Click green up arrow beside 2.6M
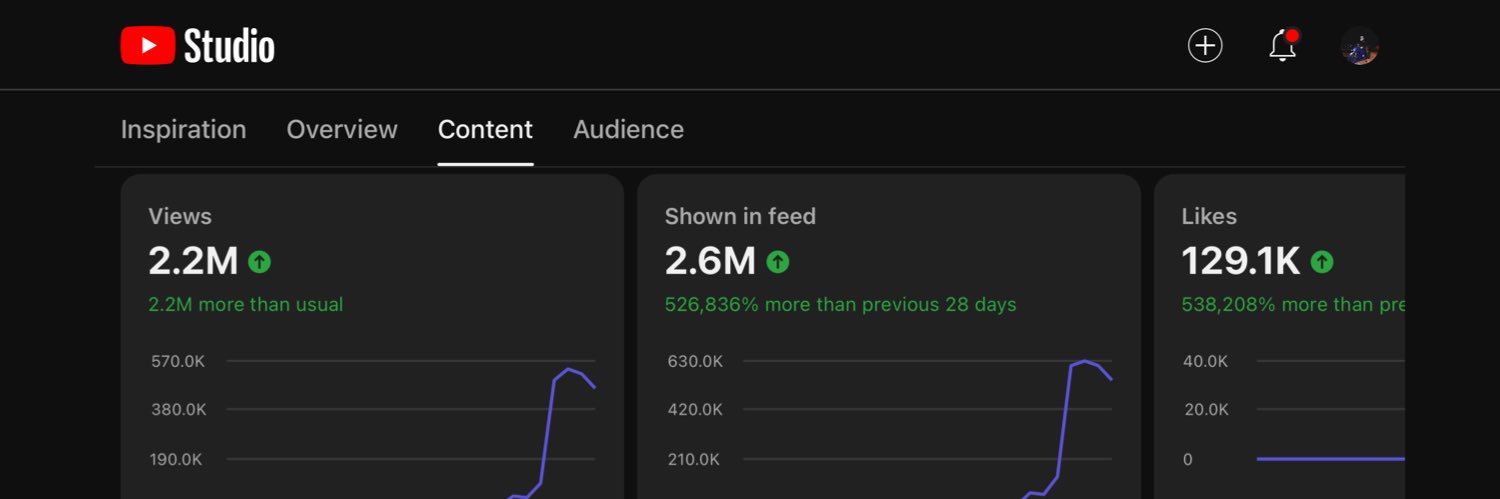 pyautogui.click(x=778, y=262)
